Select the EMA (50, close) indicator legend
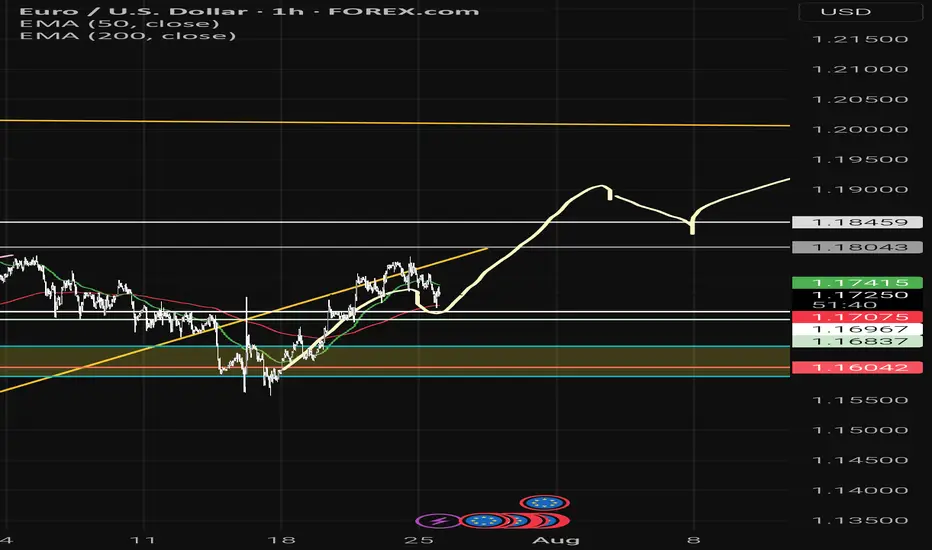 click(x=119, y=24)
